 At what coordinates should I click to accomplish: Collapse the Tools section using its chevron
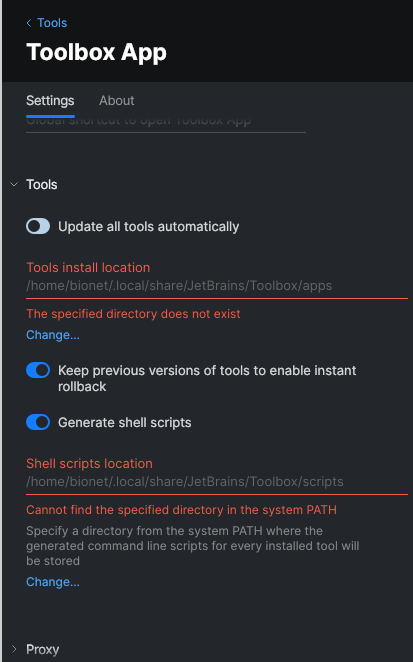pyautogui.click(x=14, y=184)
